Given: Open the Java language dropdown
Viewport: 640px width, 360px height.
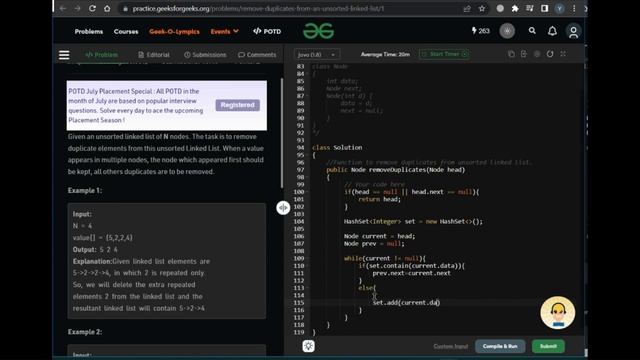Looking at the screenshot, I should pos(317,54).
